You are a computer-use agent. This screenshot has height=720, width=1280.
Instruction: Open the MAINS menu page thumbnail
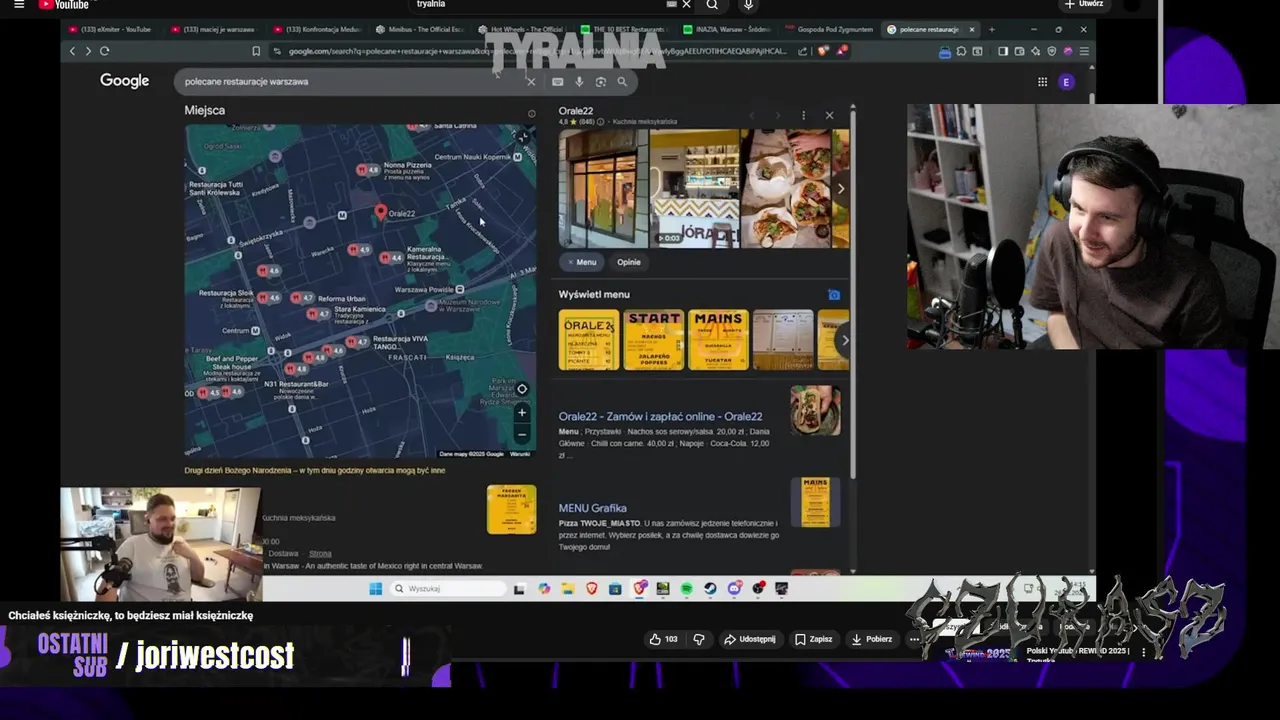pyautogui.click(x=718, y=340)
